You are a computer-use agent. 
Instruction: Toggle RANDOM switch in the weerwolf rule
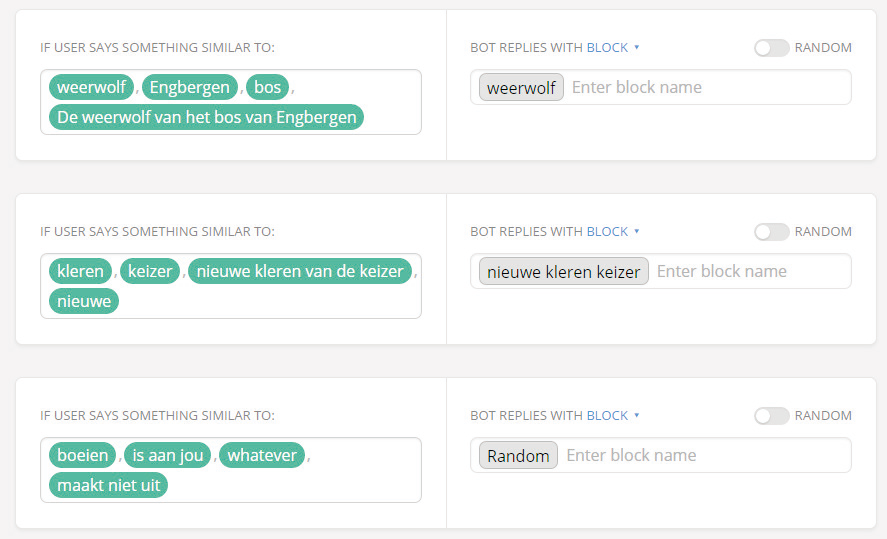[x=771, y=48]
